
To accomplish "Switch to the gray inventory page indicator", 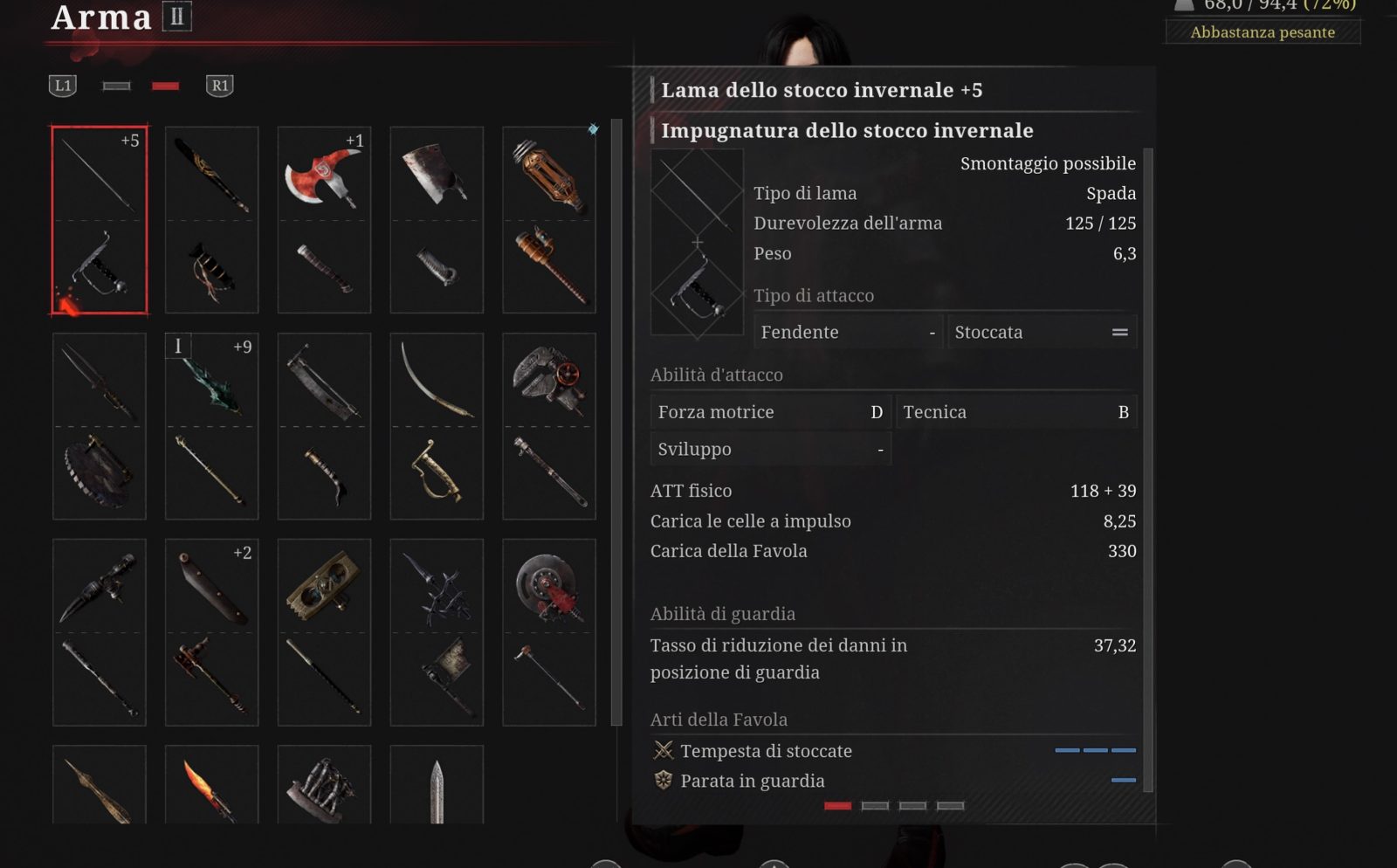I will [x=116, y=86].
